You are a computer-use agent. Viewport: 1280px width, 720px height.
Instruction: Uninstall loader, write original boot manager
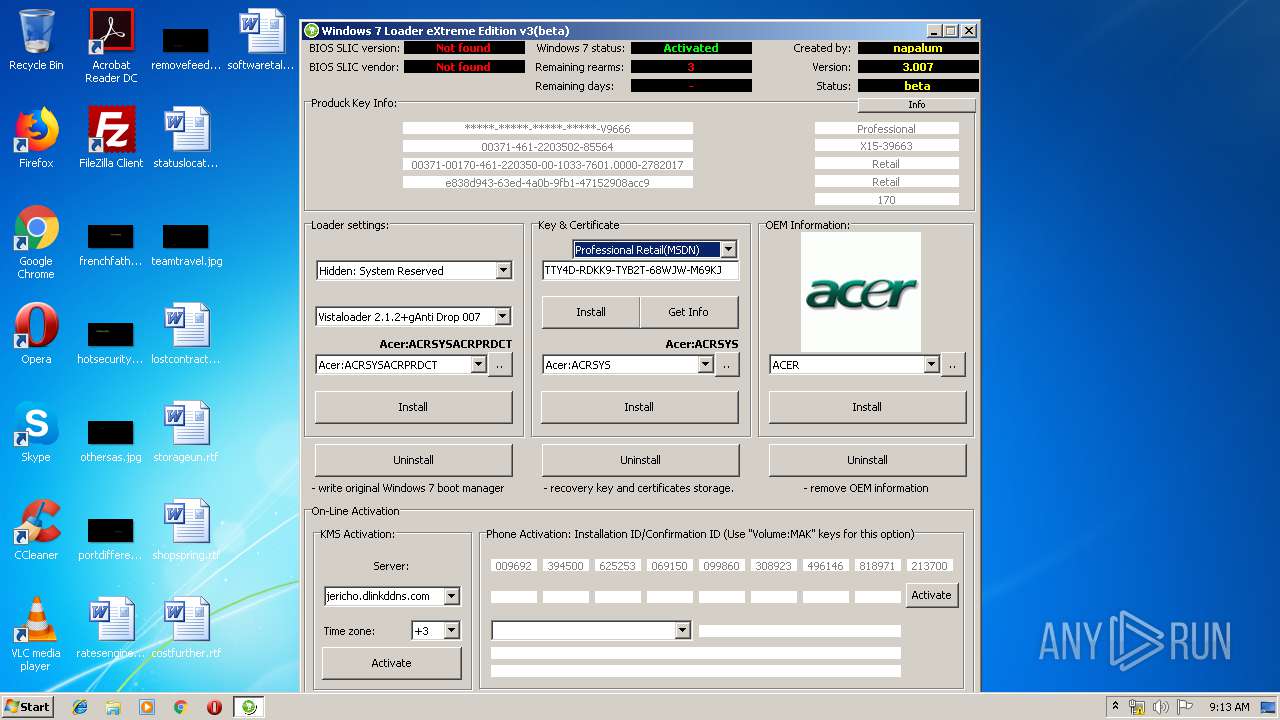pos(413,460)
